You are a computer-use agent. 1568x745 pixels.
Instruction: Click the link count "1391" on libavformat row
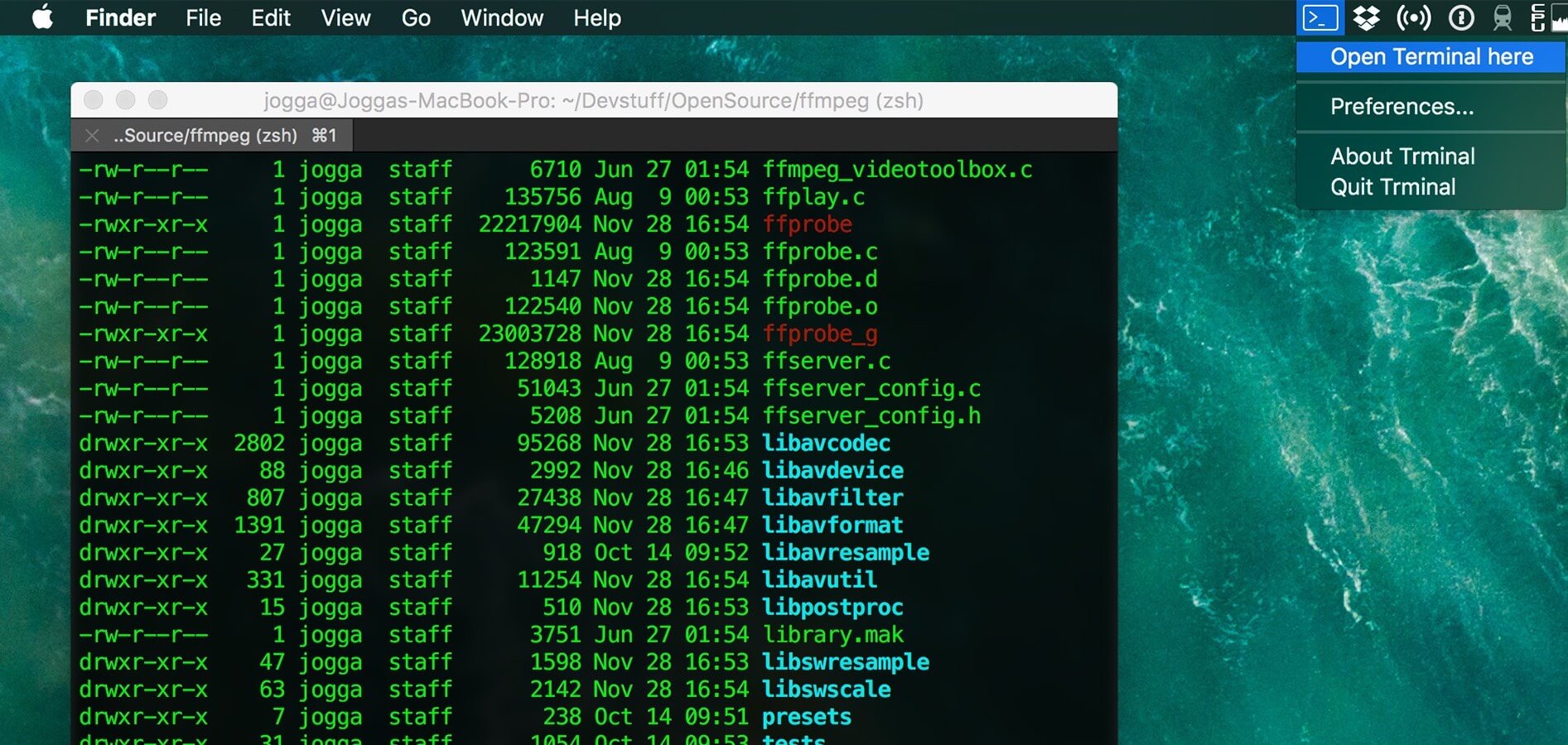(x=259, y=525)
